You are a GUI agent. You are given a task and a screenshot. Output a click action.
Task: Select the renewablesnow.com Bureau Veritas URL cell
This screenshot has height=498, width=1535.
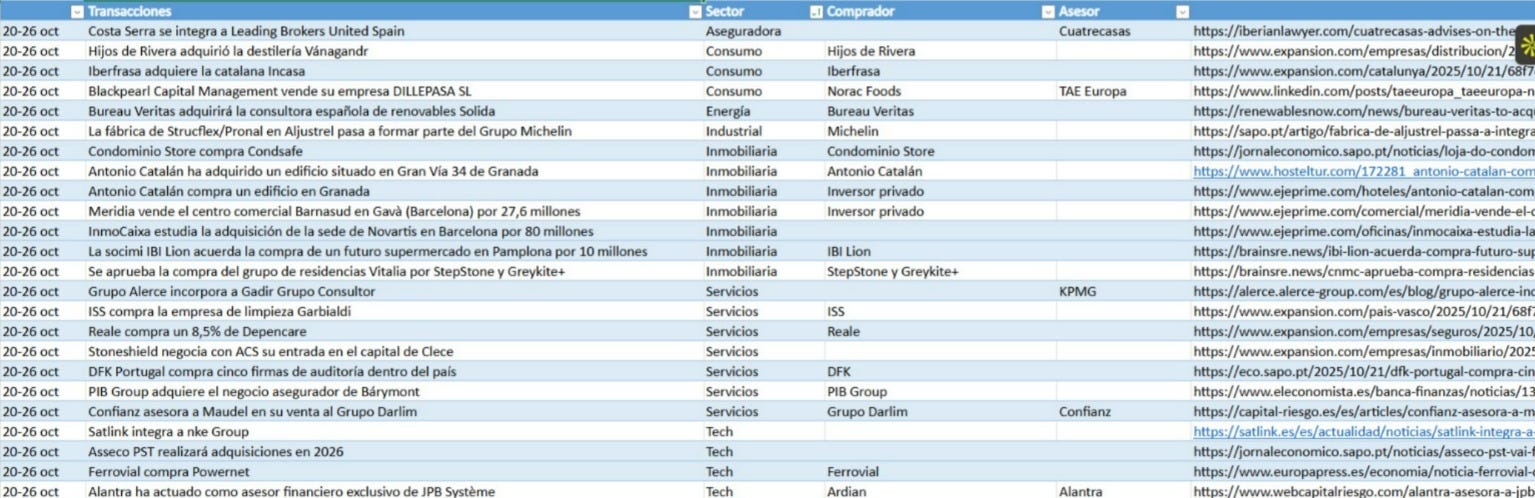(x=1362, y=111)
